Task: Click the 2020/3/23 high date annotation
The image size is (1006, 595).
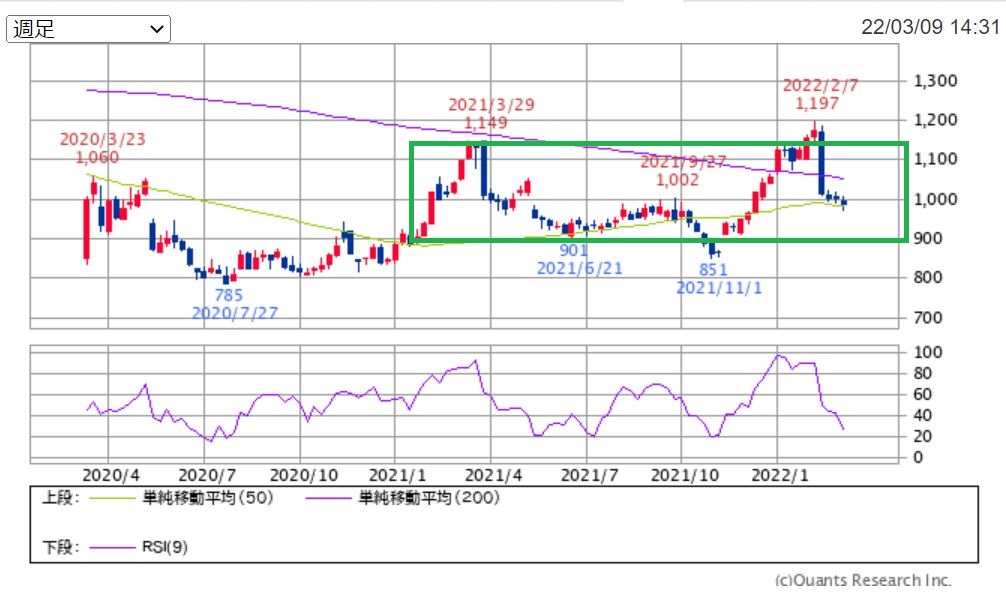Action: coord(103,139)
